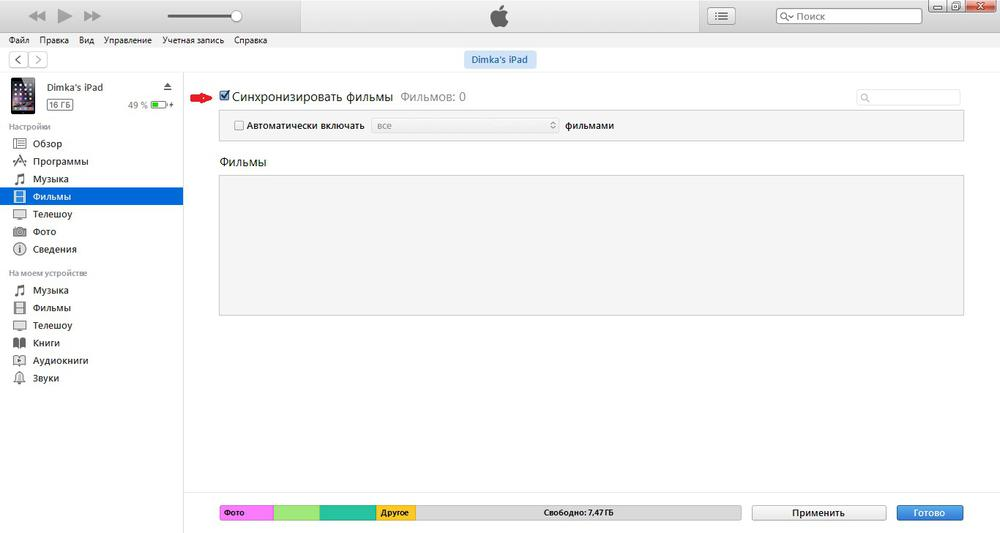Screen dimensions: 1000x533
Task: Click the movies search field
Action: point(908,97)
